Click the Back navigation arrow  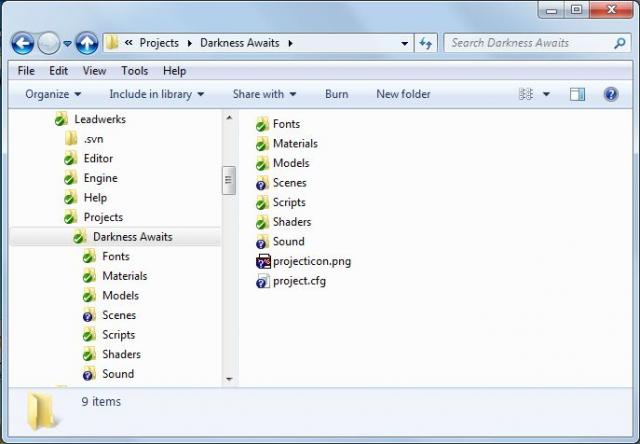(22, 43)
